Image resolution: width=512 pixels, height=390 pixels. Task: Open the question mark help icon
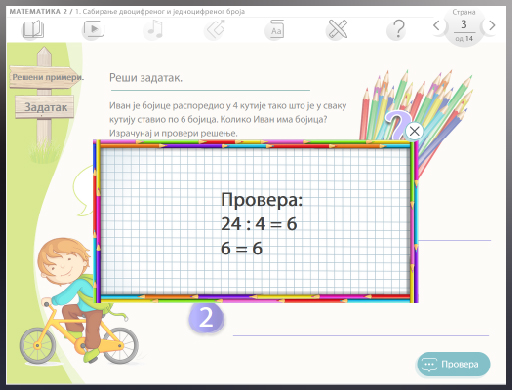(397, 30)
